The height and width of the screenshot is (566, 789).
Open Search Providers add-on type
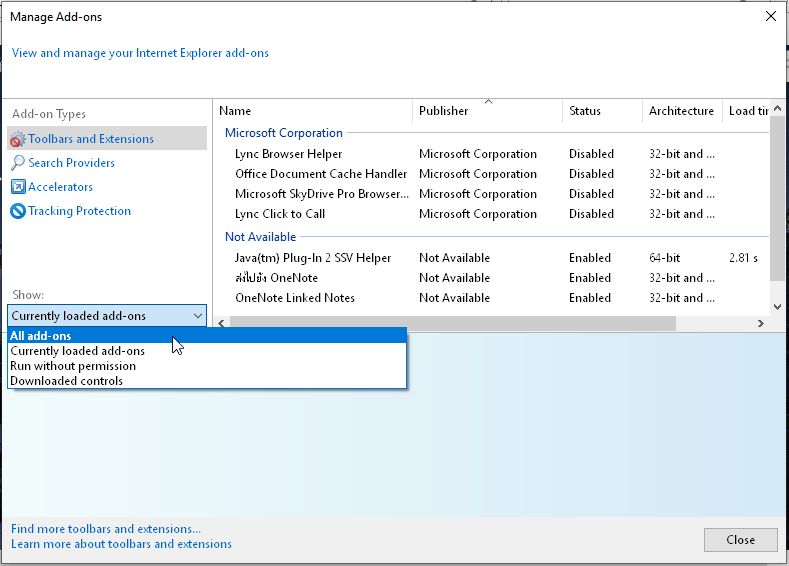(71, 163)
